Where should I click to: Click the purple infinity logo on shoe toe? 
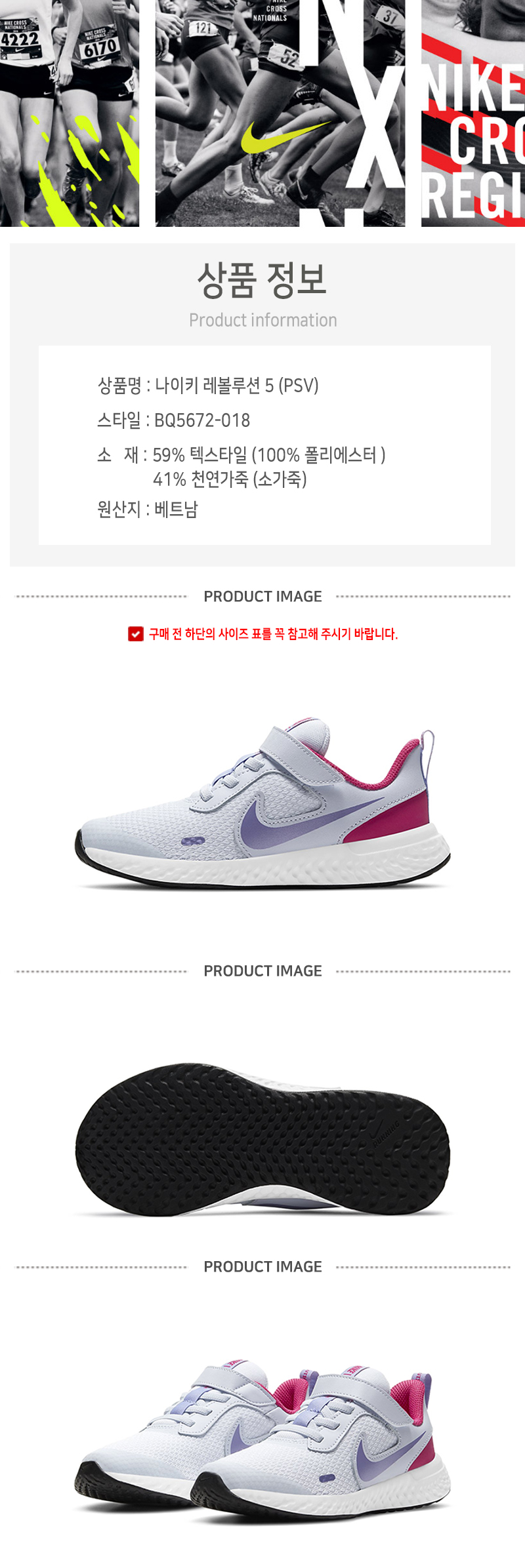coord(193,841)
